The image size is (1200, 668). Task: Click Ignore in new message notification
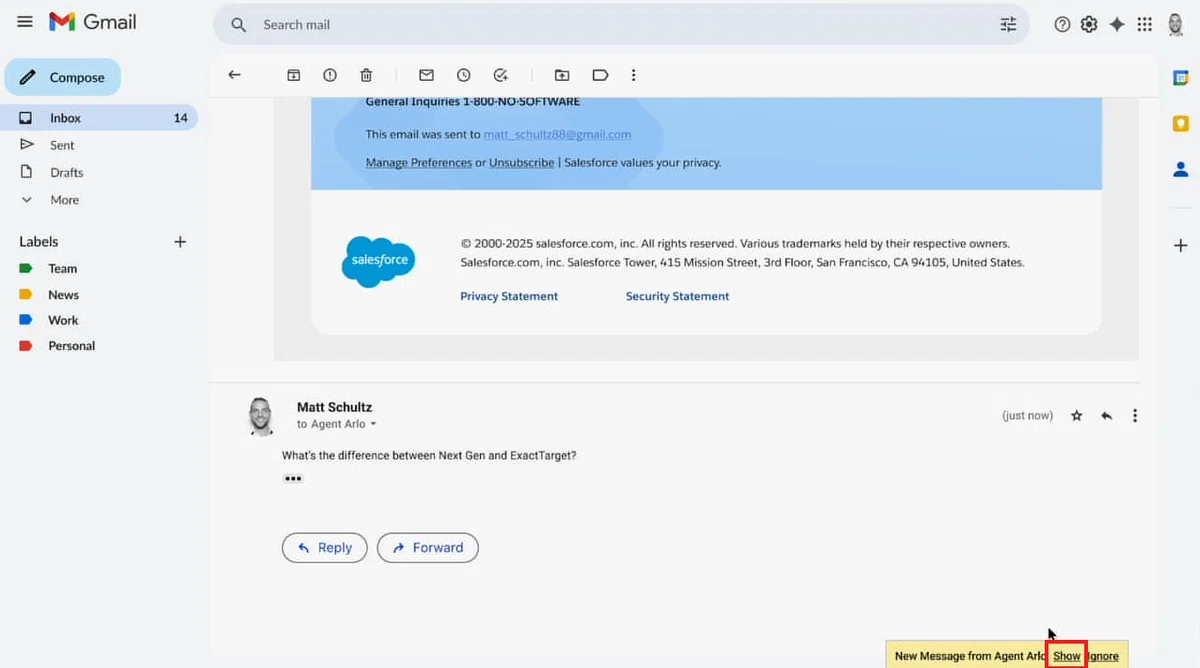pyautogui.click(x=1103, y=656)
